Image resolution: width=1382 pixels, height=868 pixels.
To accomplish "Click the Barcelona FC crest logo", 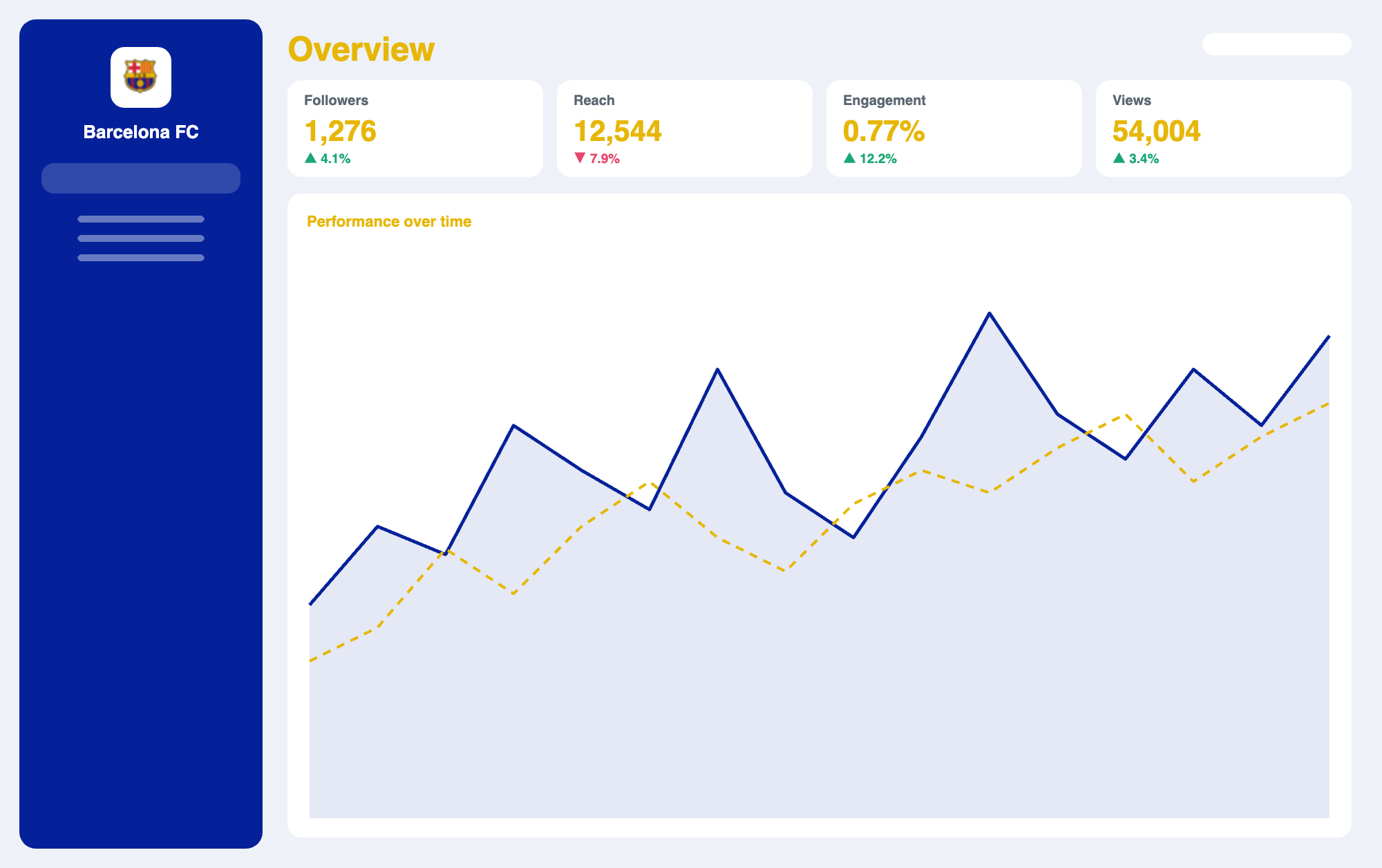I will tap(141, 77).
